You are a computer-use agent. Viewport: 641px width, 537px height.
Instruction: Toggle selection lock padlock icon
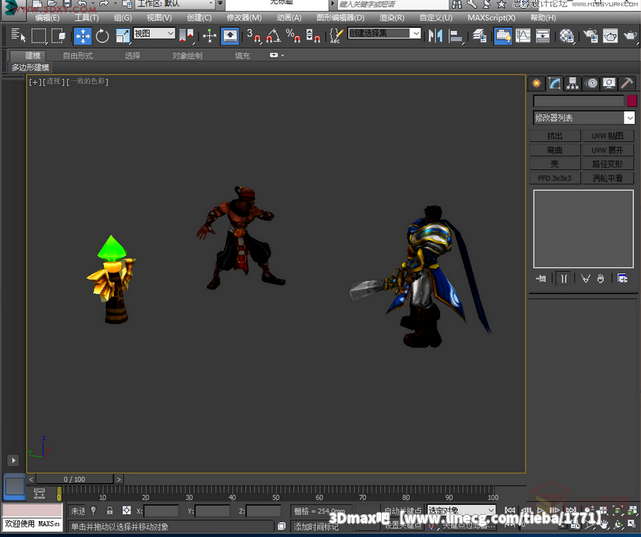tap(110, 510)
